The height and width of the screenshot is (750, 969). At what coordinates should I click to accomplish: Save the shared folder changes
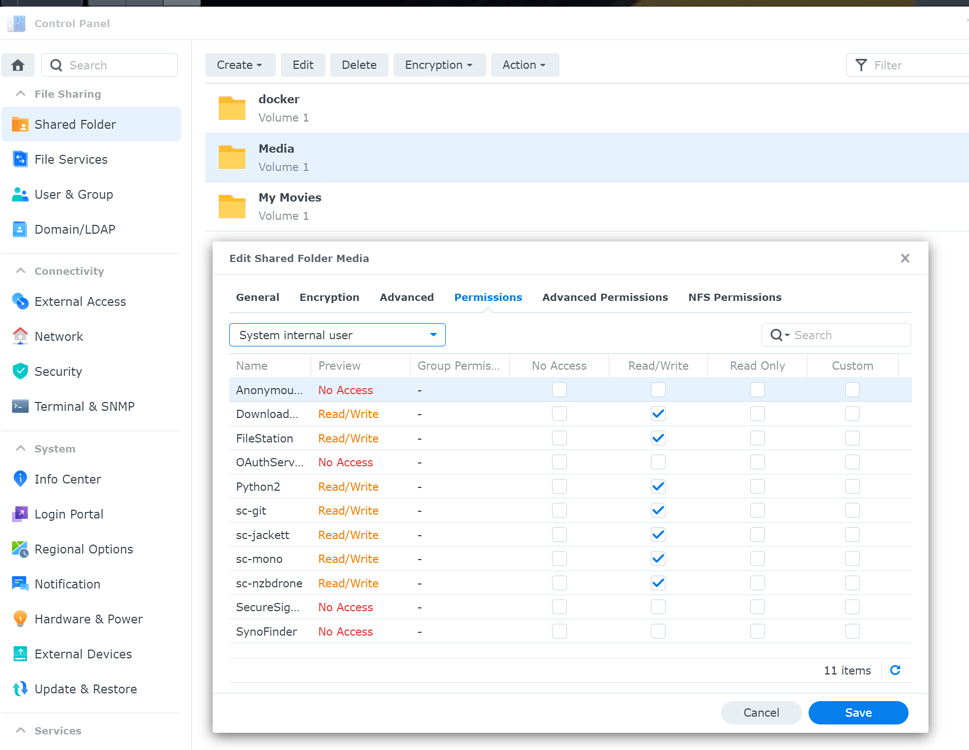click(857, 712)
